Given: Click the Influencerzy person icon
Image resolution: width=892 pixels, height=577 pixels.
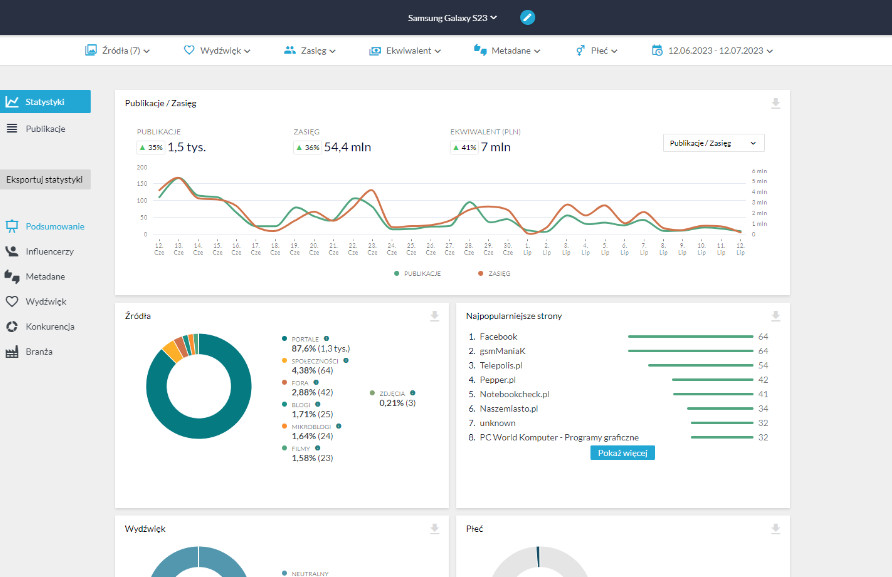Looking at the screenshot, I should tap(12, 251).
